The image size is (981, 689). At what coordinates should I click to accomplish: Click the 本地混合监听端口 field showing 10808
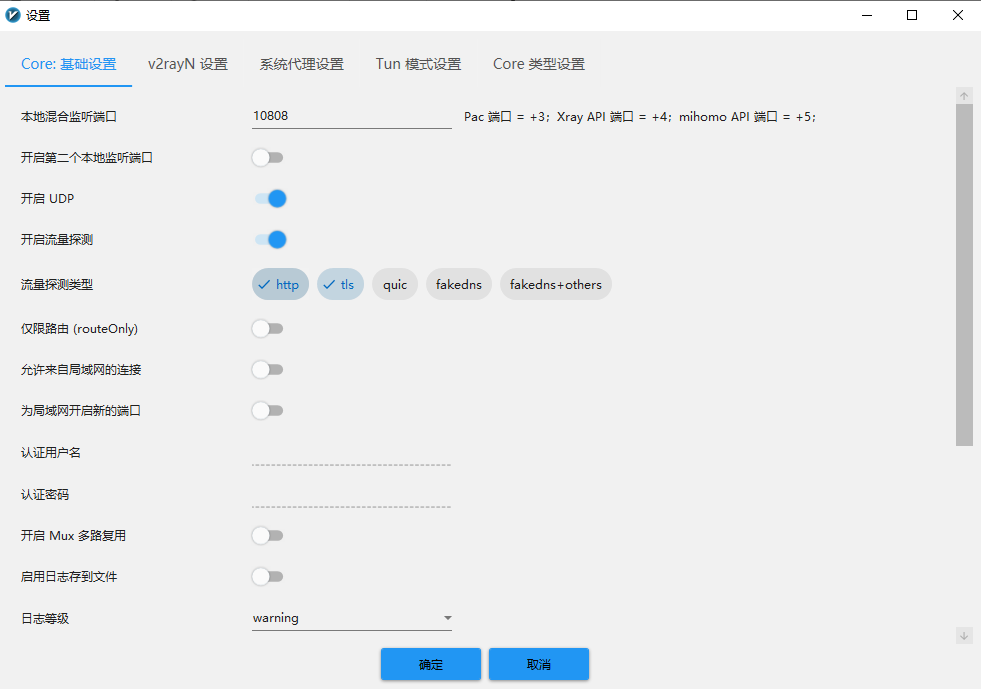(x=352, y=116)
